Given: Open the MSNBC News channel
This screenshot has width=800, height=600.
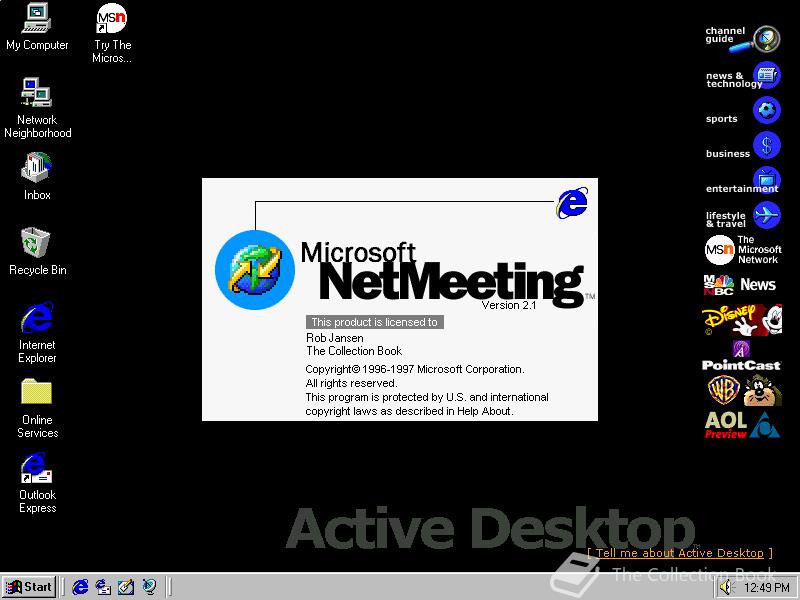Looking at the screenshot, I should (x=740, y=285).
